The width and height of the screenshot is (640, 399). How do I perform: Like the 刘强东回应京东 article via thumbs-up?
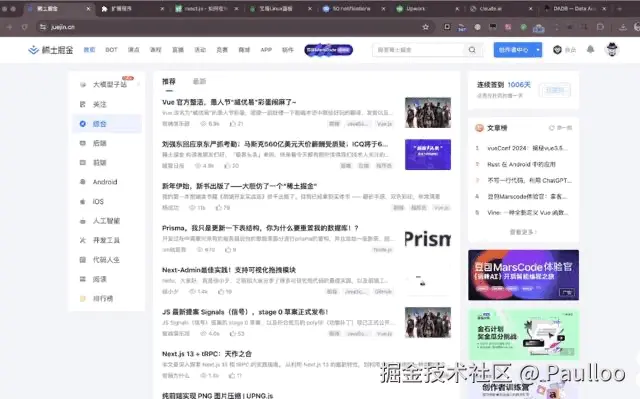point(227,166)
